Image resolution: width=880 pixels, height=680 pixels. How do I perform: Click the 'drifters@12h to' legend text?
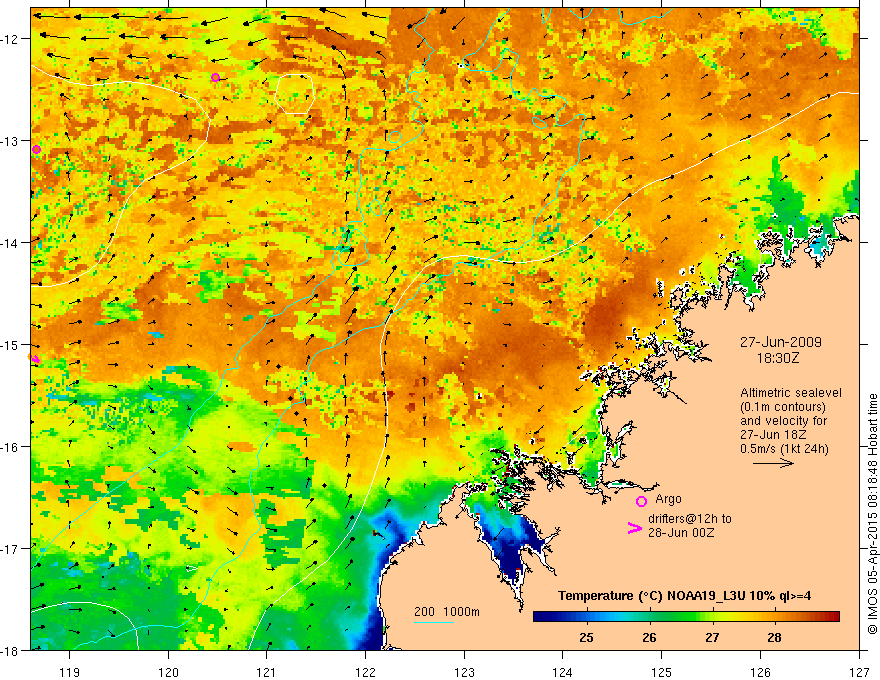click(x=690, y=519)
